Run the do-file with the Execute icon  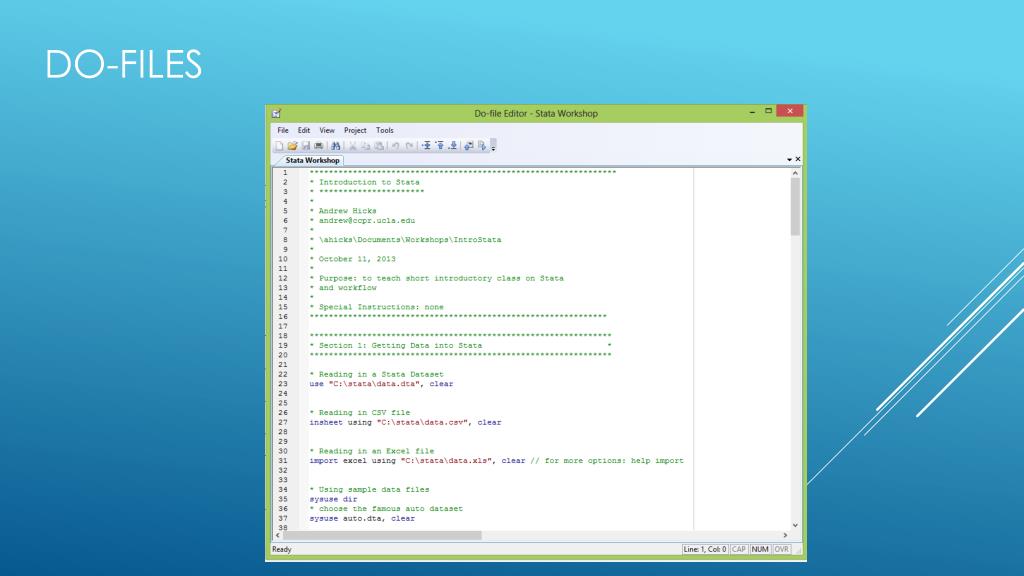[482, 146]
